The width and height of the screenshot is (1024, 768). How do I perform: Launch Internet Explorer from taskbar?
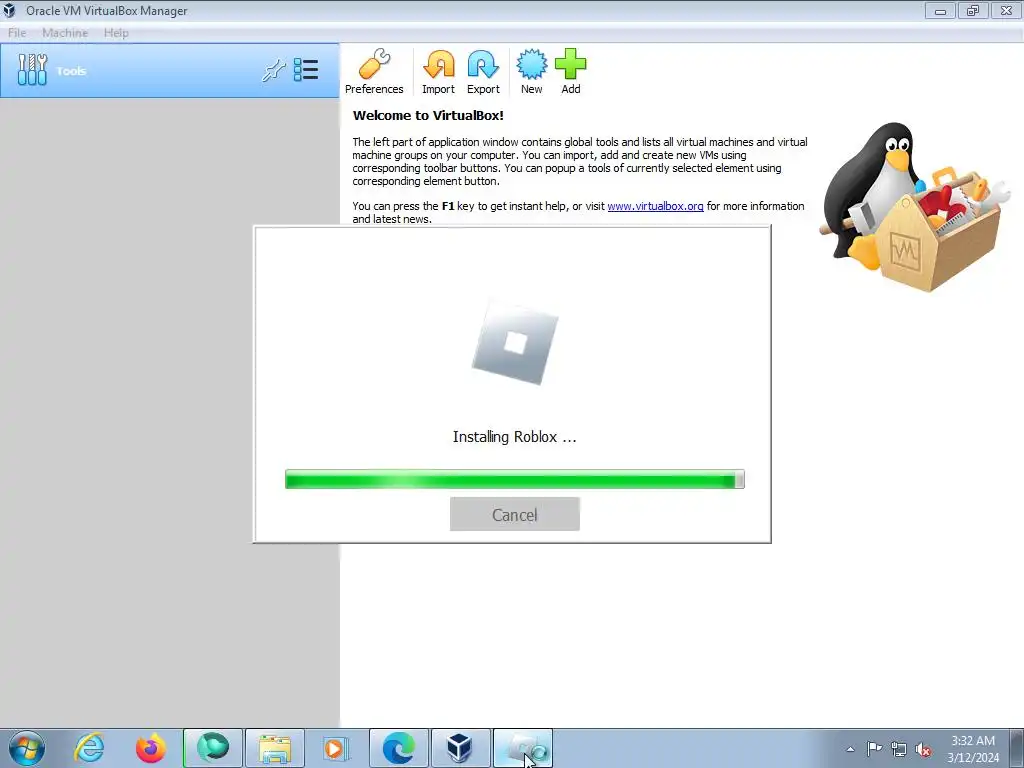89,748
